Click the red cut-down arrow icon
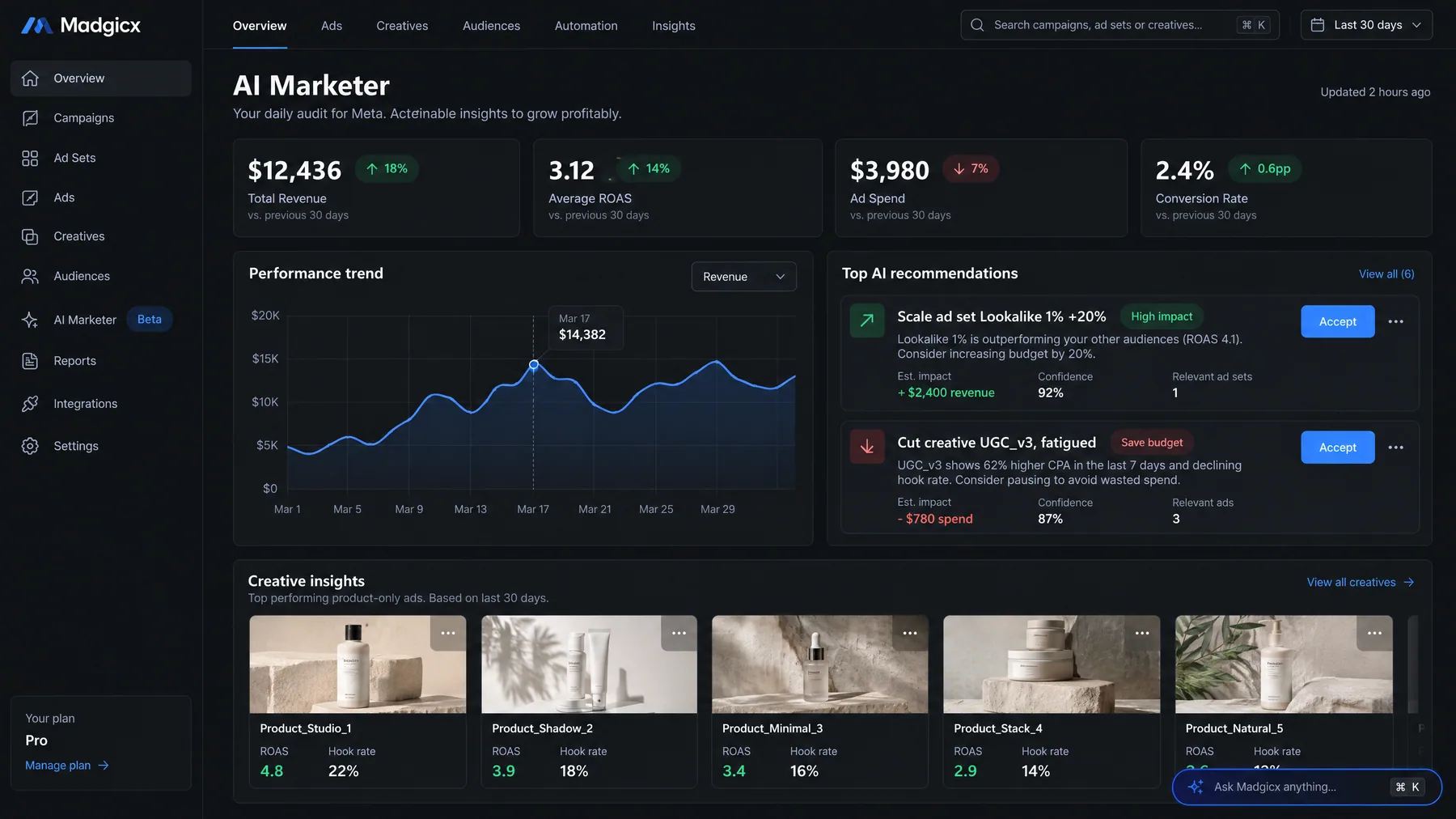The height and width of the screenshot is (819, 1456). coord(867,447)
